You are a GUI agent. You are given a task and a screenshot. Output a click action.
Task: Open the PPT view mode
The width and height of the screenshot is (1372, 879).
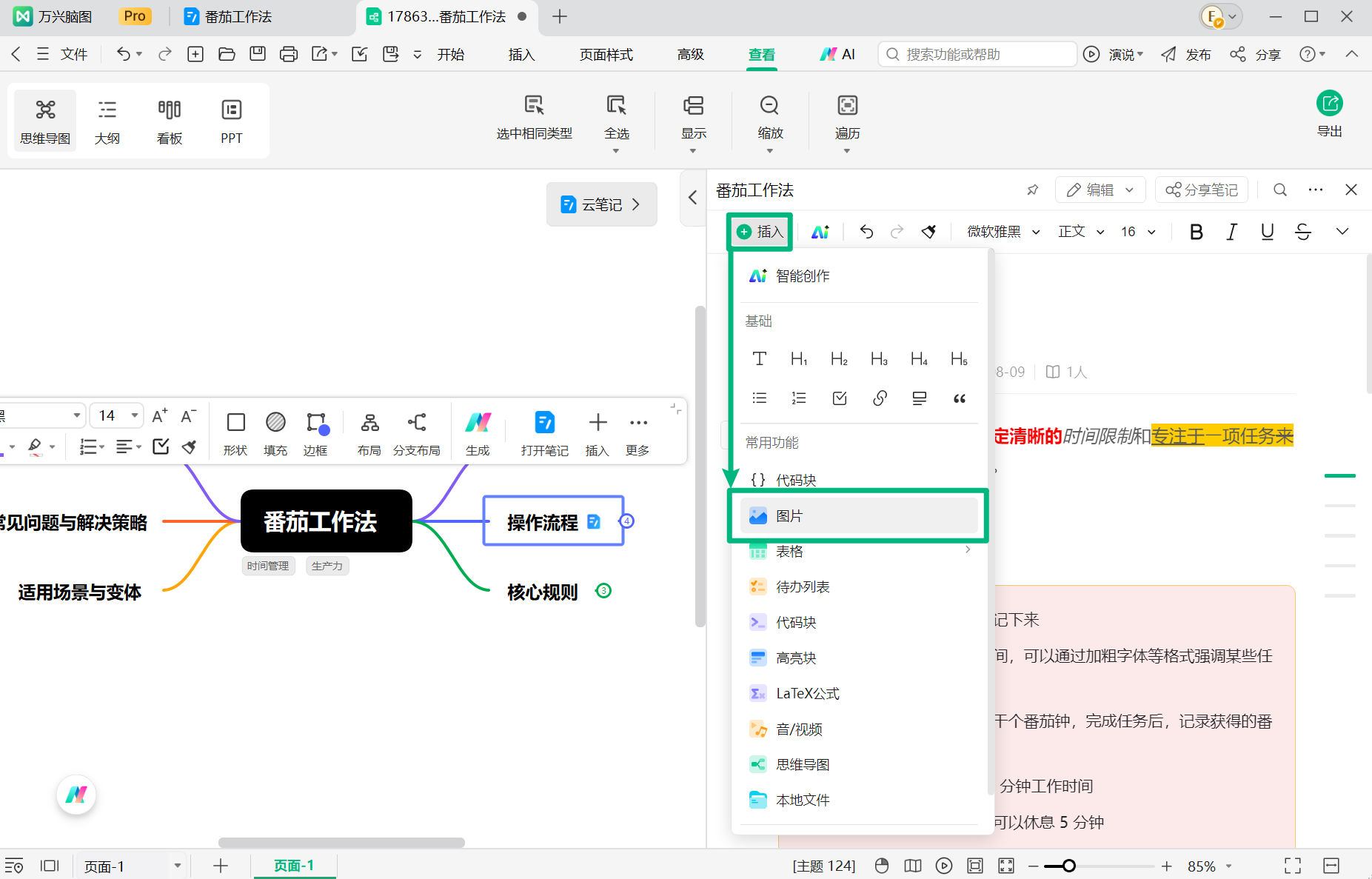click(232, 121)
